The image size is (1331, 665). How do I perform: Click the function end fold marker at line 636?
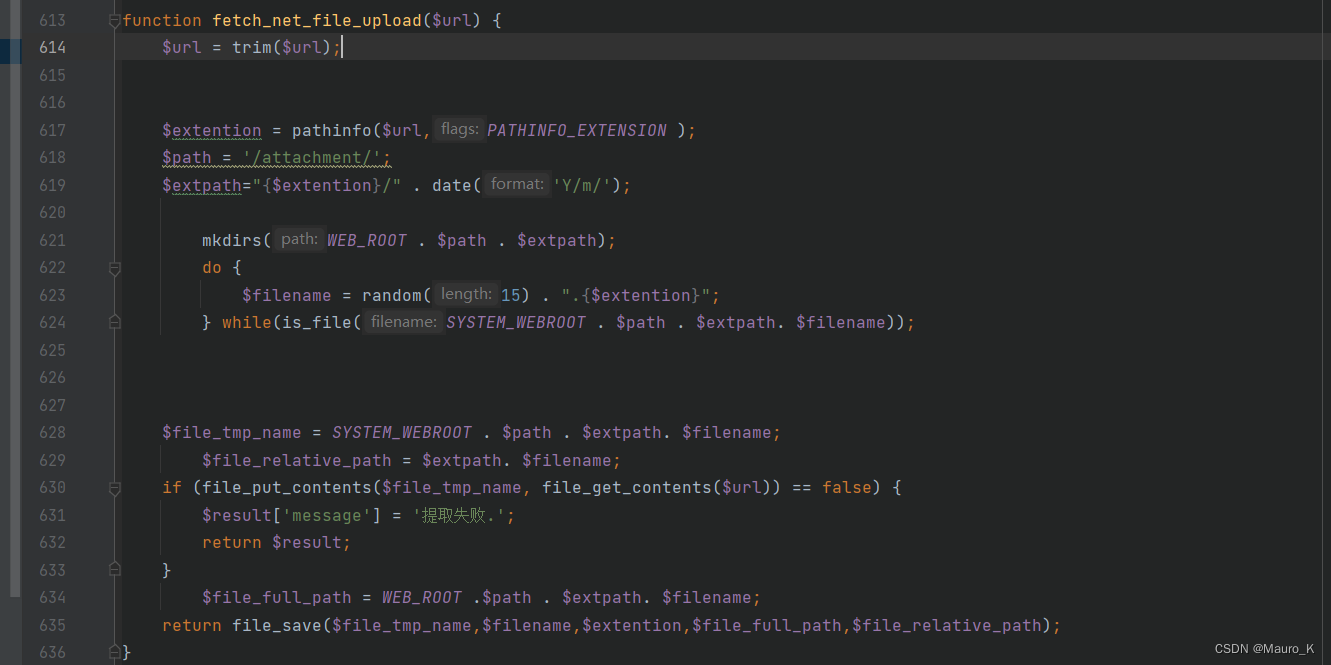(x=114, y=652)
